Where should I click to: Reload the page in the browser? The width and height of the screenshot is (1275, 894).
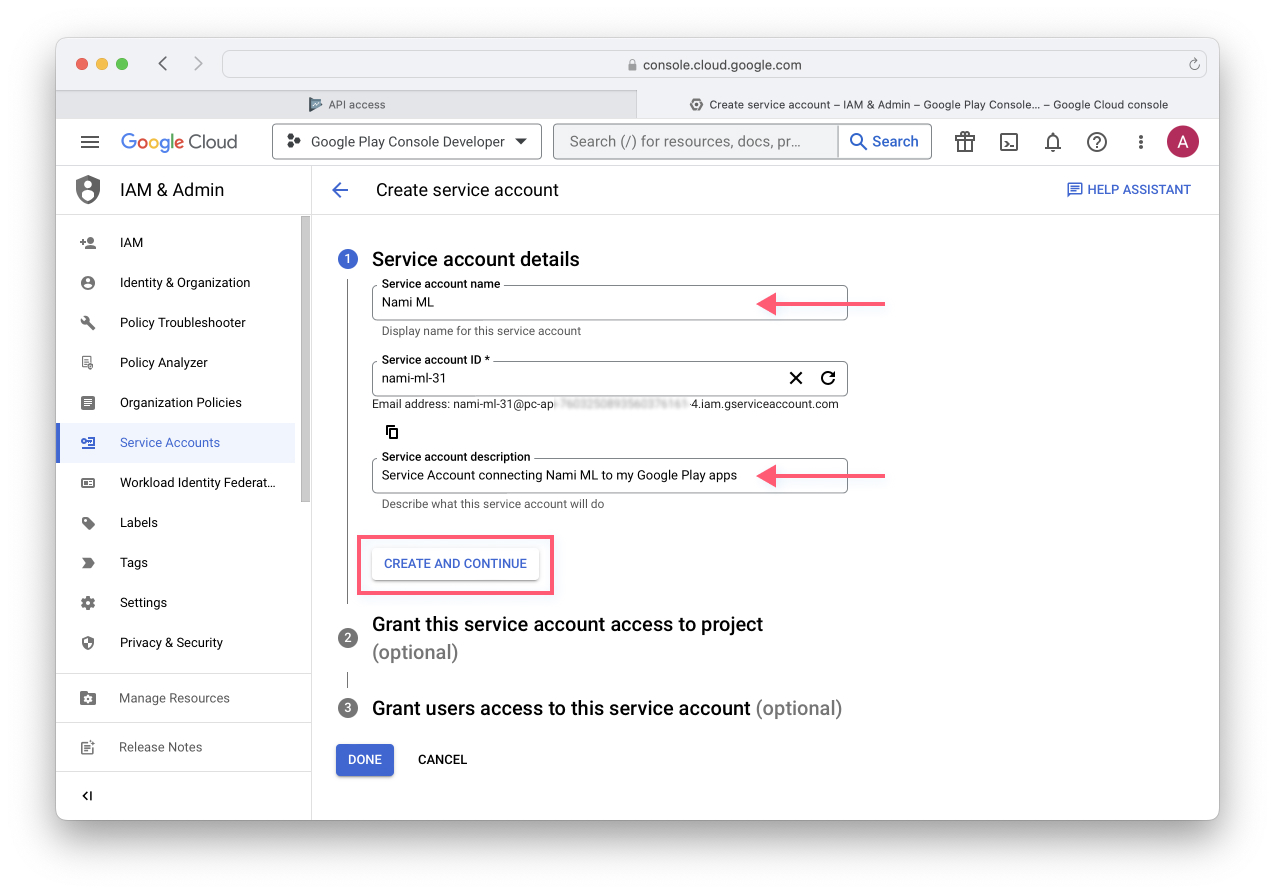1194,64
